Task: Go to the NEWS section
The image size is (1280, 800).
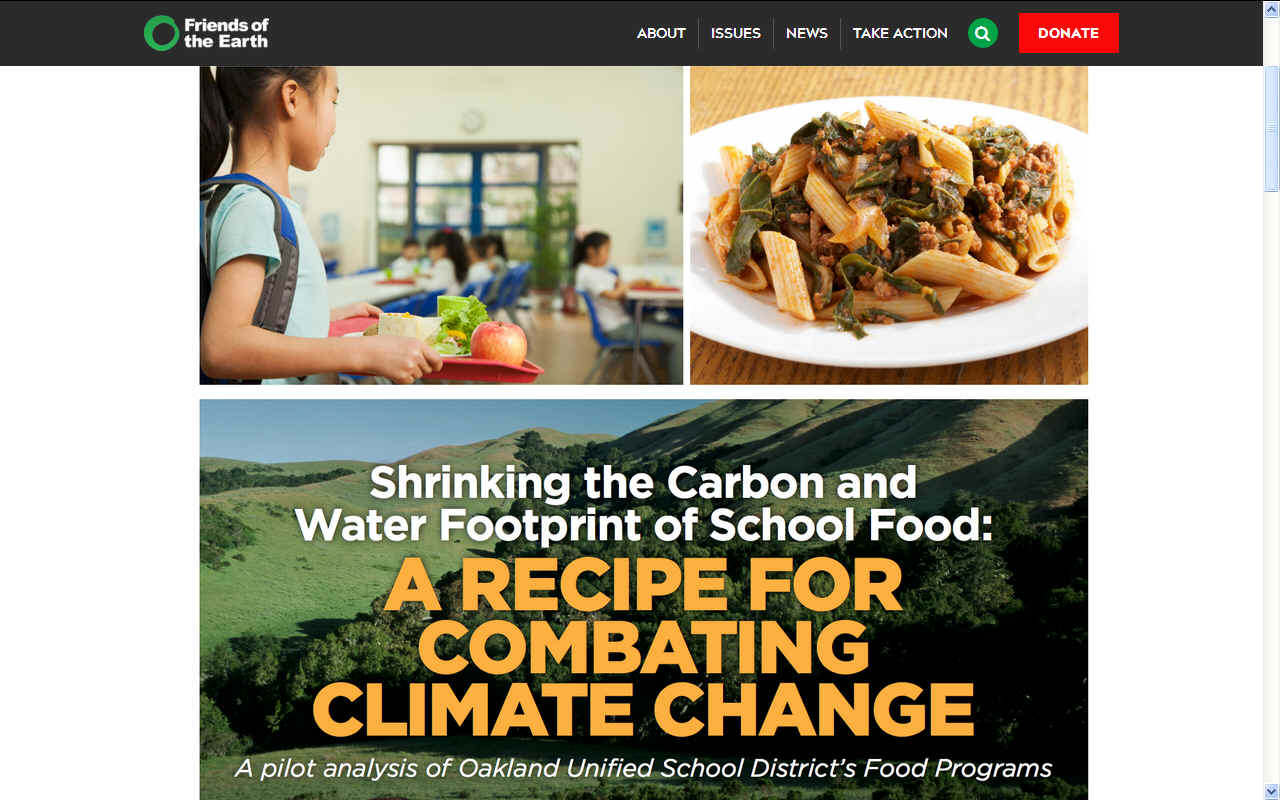Action: pos(807,33)
